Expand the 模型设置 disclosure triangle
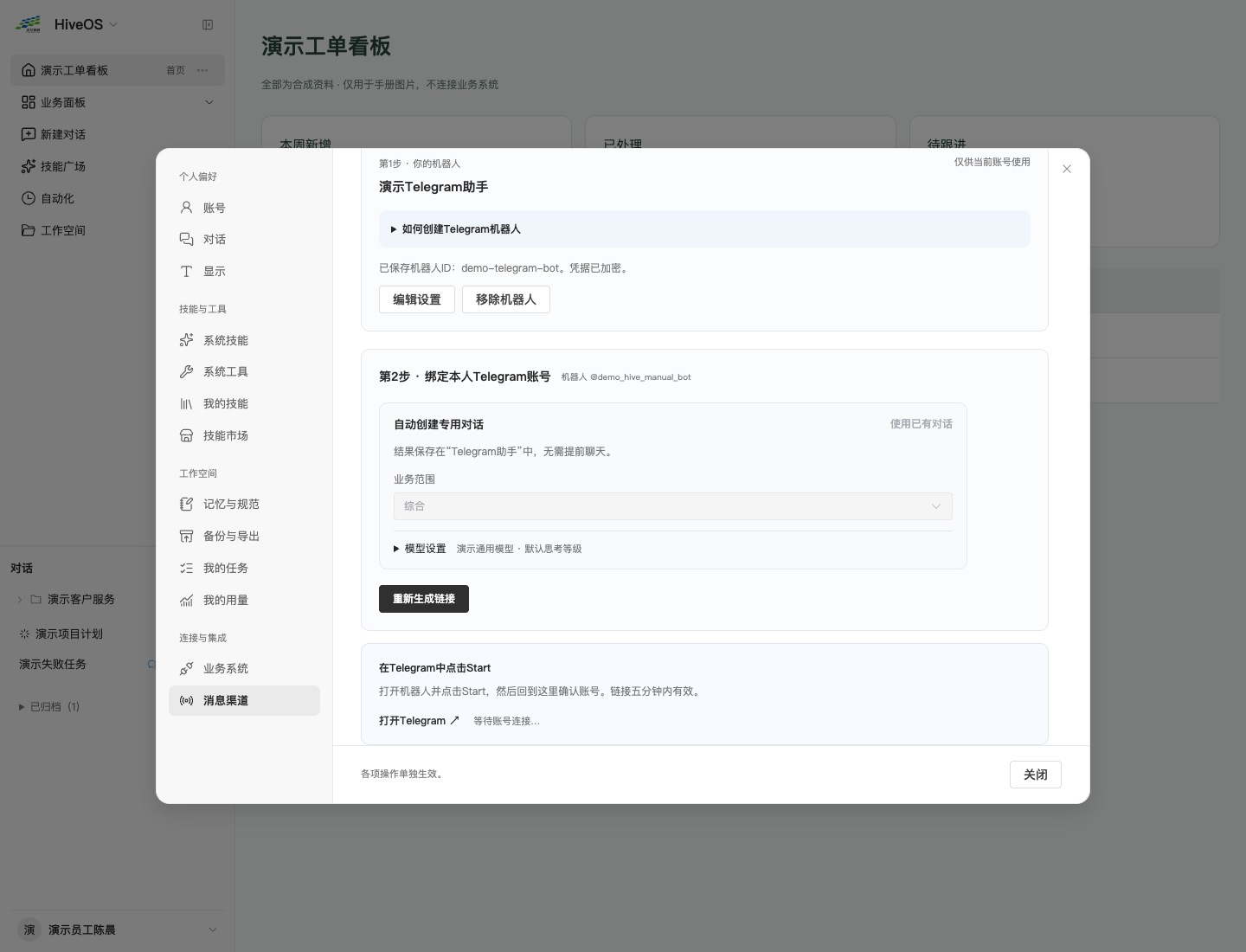 coord(396,549)
